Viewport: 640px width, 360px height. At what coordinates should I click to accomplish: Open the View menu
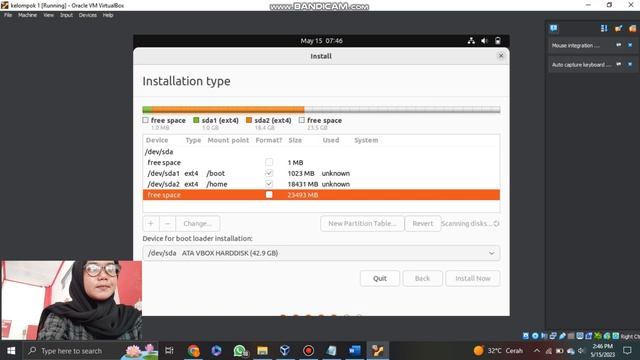48,15
